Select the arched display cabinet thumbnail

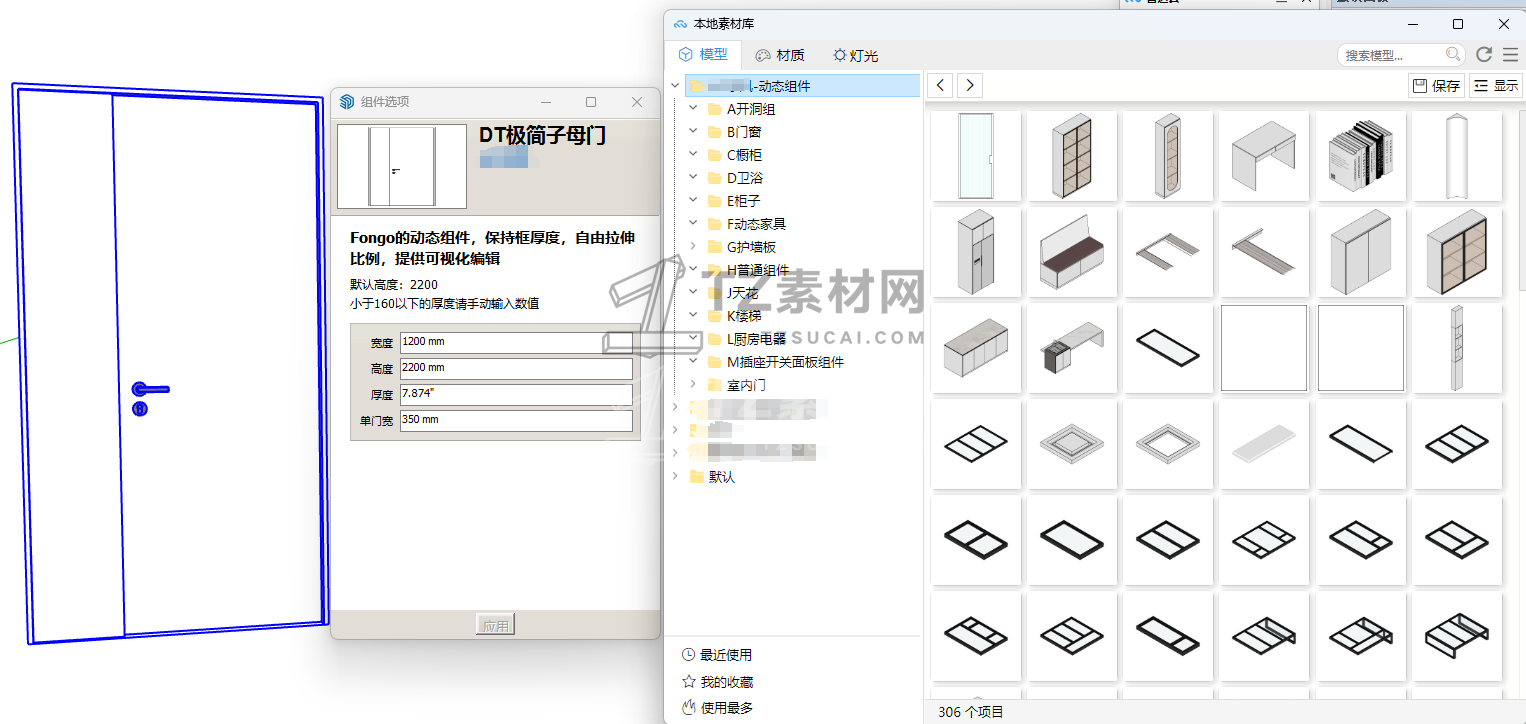1168,156
